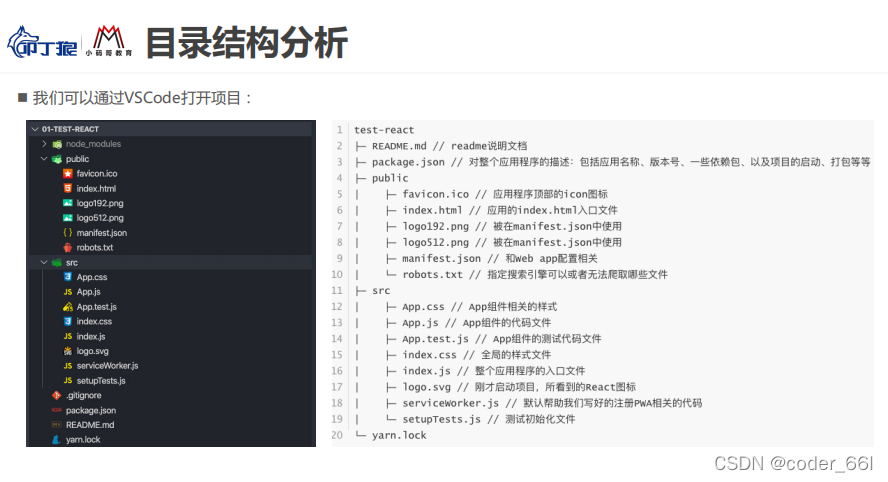Image resolution: width=888 pixels, height=482 pixels.
Task: Open package.json in the explorer
Action: [x=91, y=411]
